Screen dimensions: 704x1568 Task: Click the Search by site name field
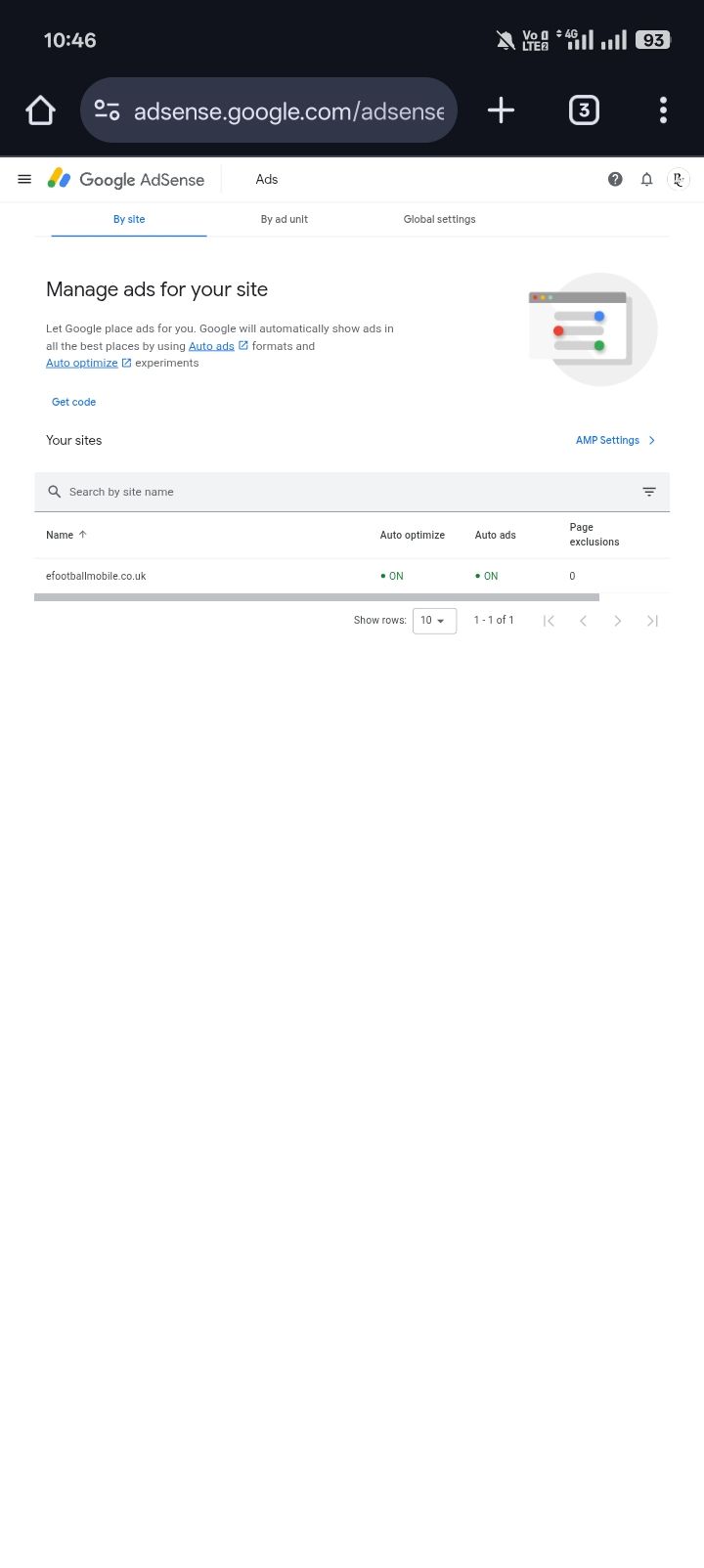tap(342, 492)
